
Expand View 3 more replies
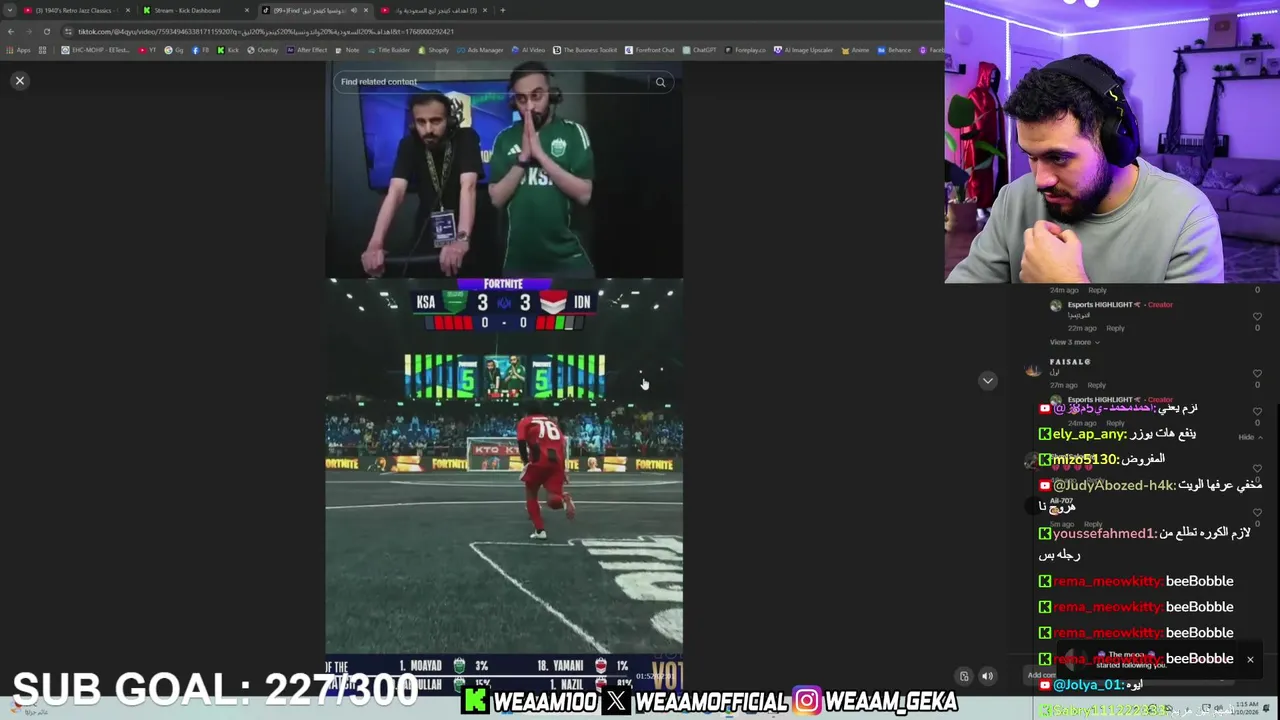1074,342
